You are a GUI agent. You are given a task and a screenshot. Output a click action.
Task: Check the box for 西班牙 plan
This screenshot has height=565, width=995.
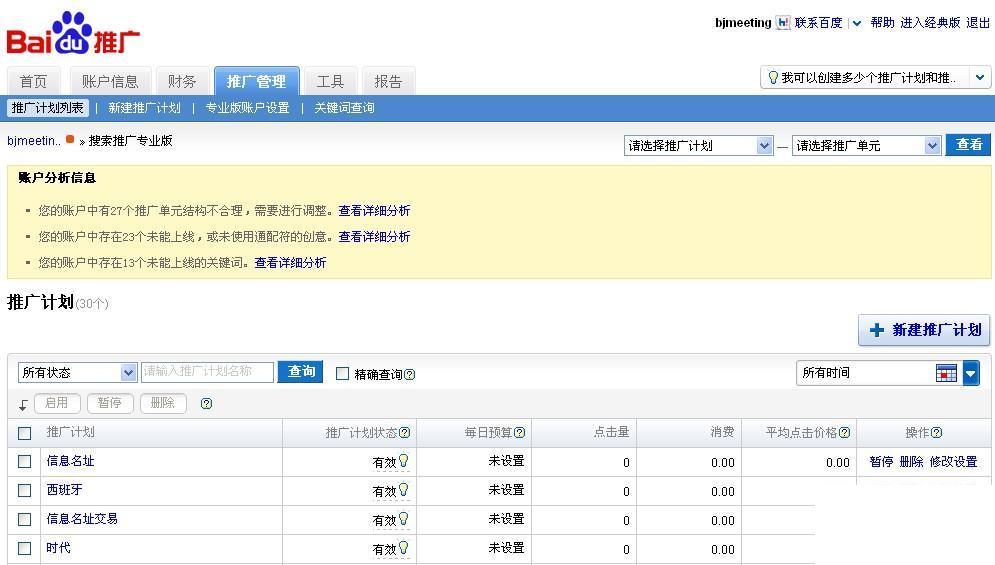click(x=25, y=491)
